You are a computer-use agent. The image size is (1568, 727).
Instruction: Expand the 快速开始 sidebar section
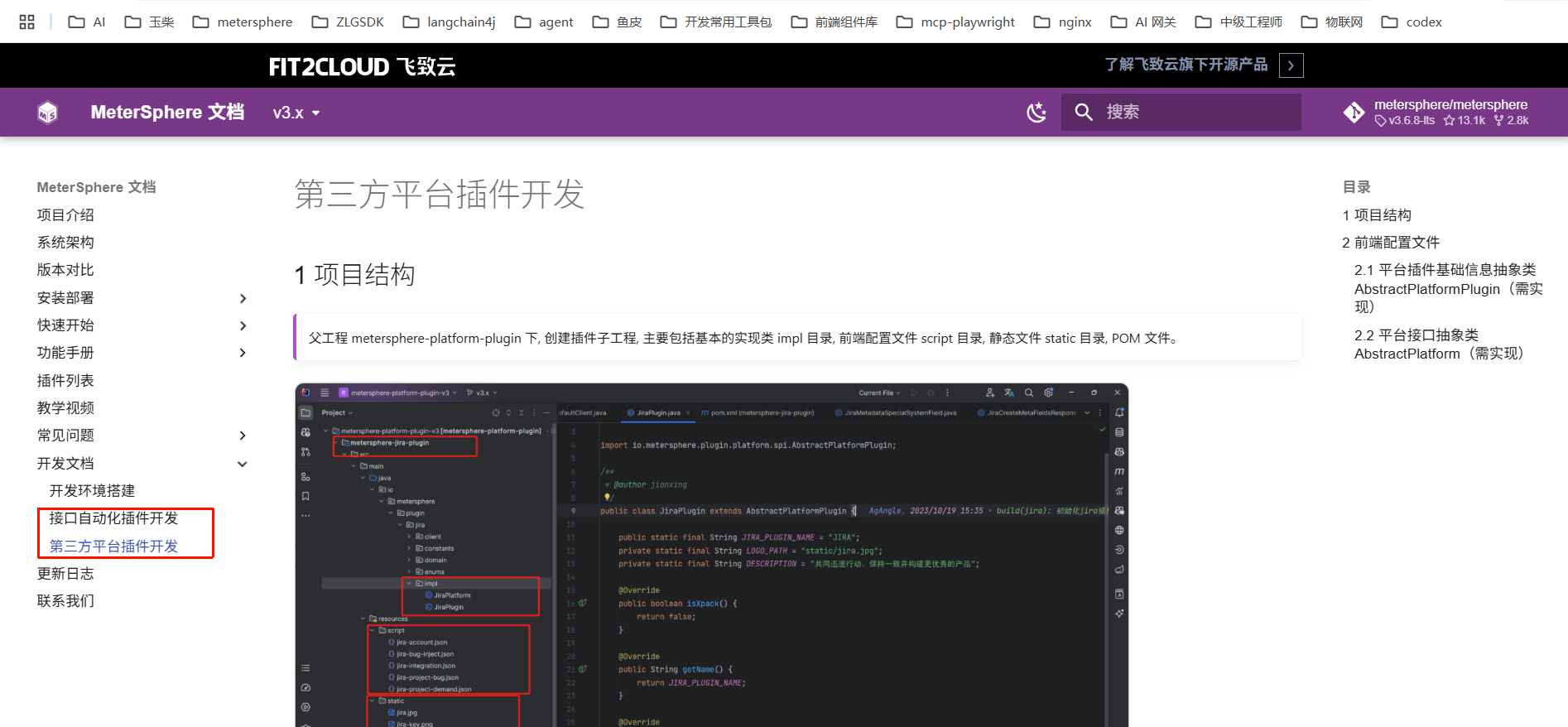243,325
